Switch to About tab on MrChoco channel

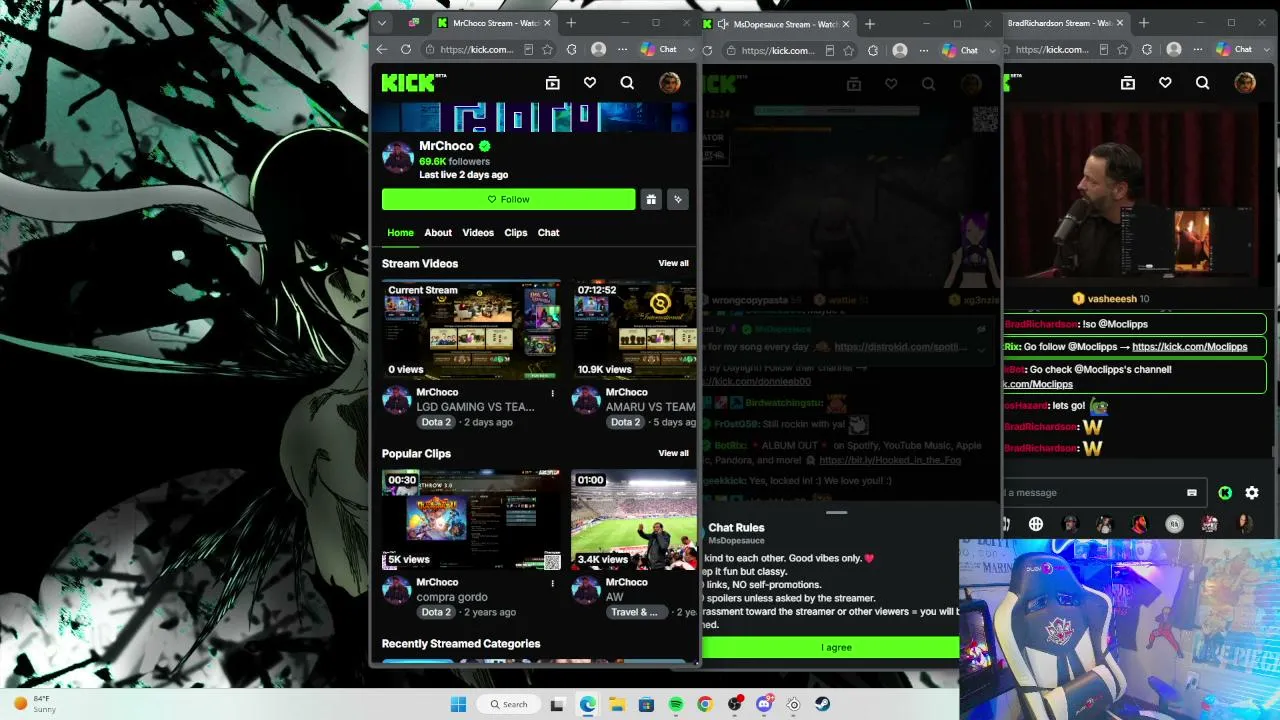tap(438, 232)
